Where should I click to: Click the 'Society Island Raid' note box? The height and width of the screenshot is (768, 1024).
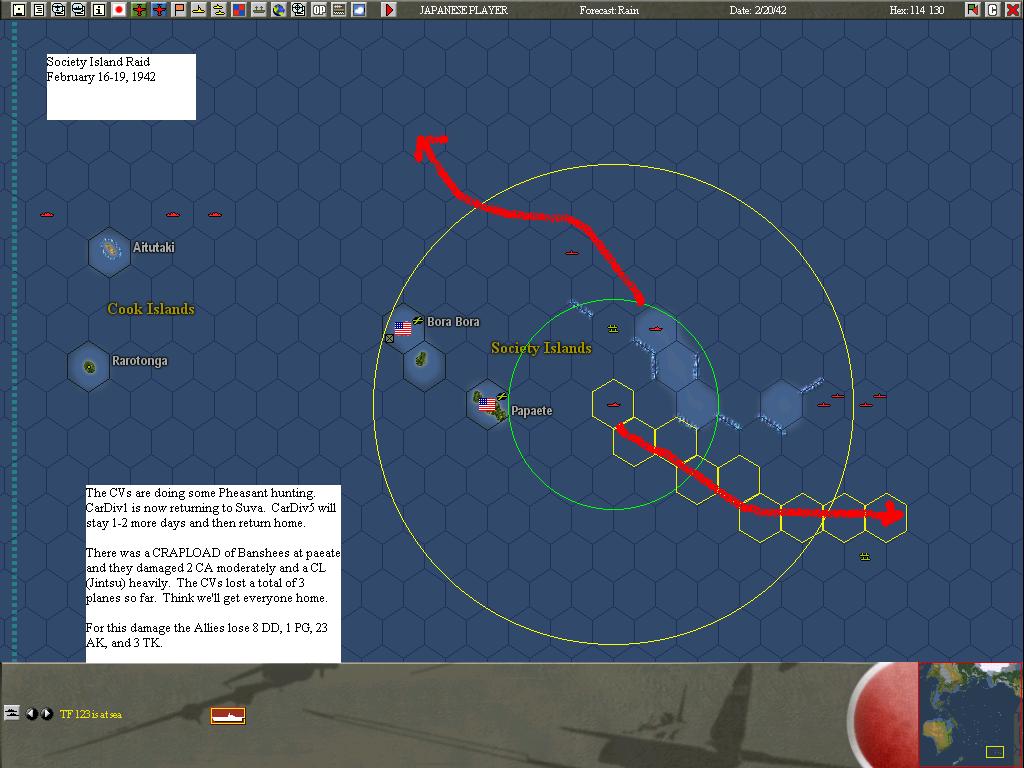121,87
